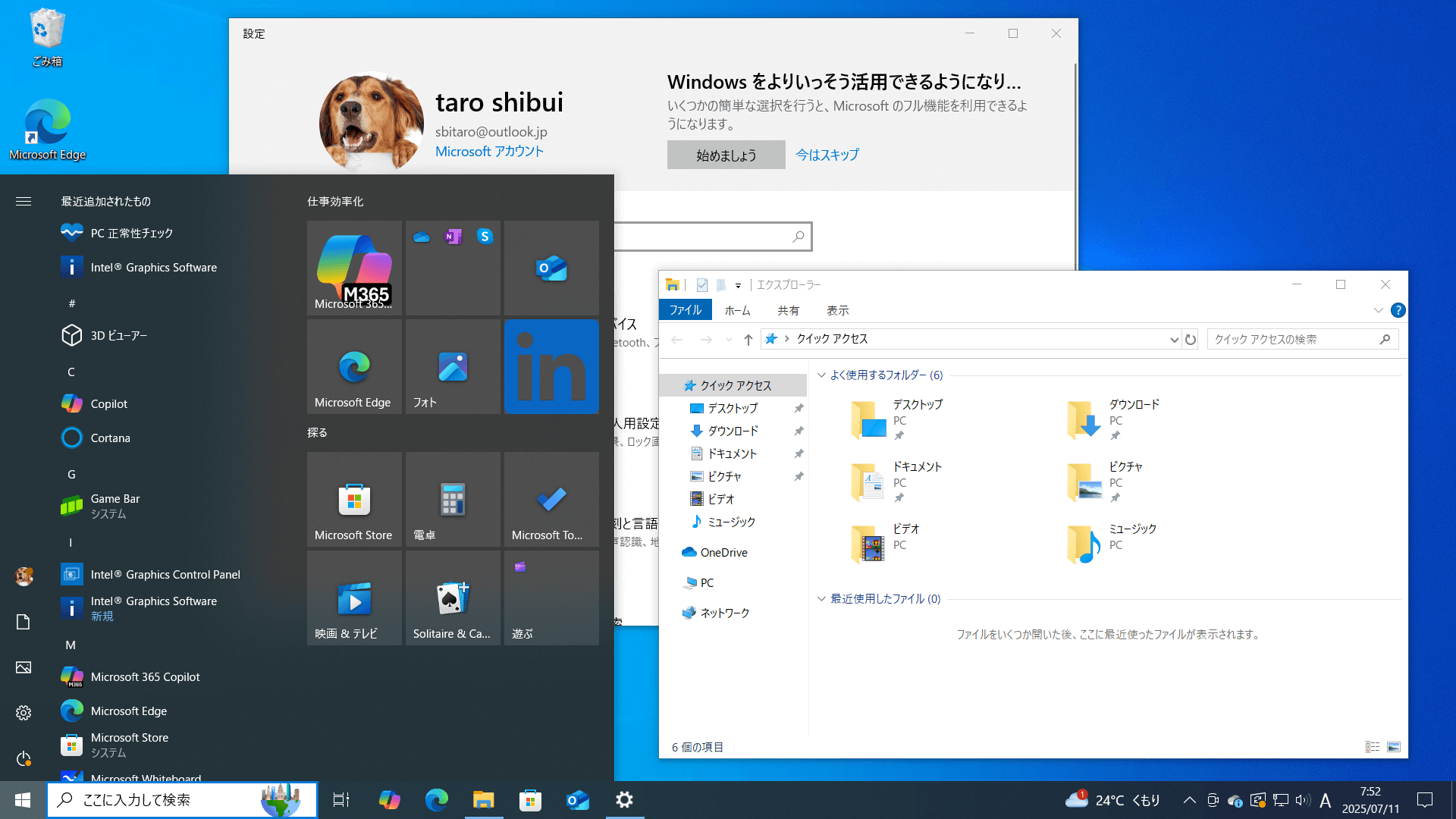Open Settings gear in Start sidebar

point(24,713)
